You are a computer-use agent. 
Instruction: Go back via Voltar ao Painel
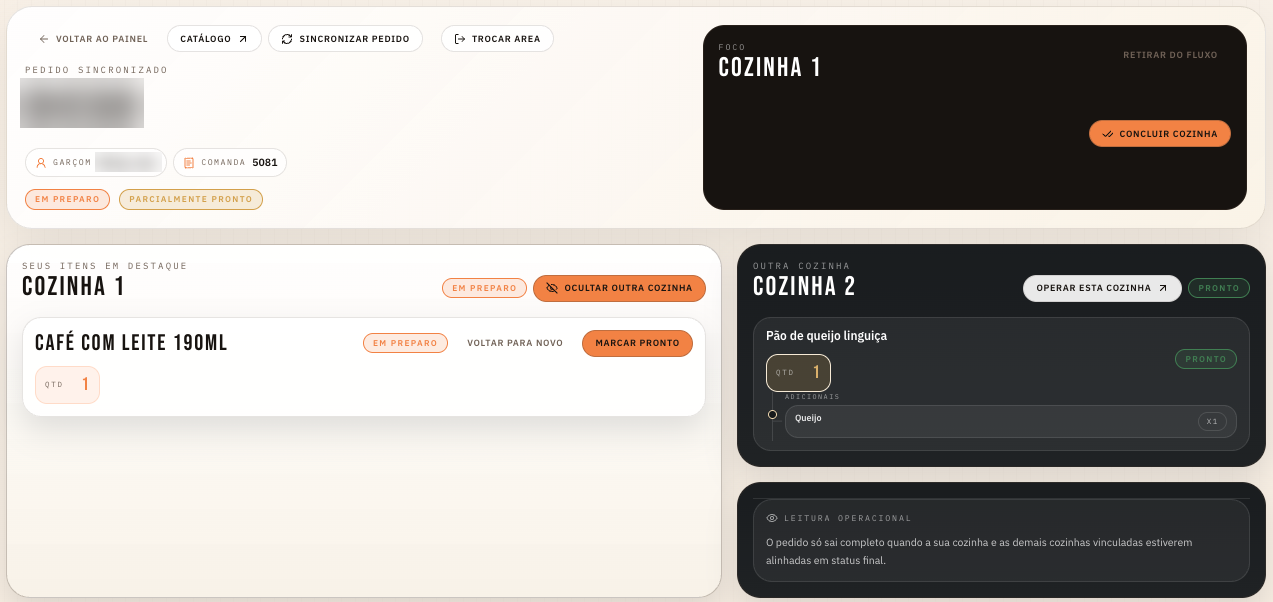93,39
